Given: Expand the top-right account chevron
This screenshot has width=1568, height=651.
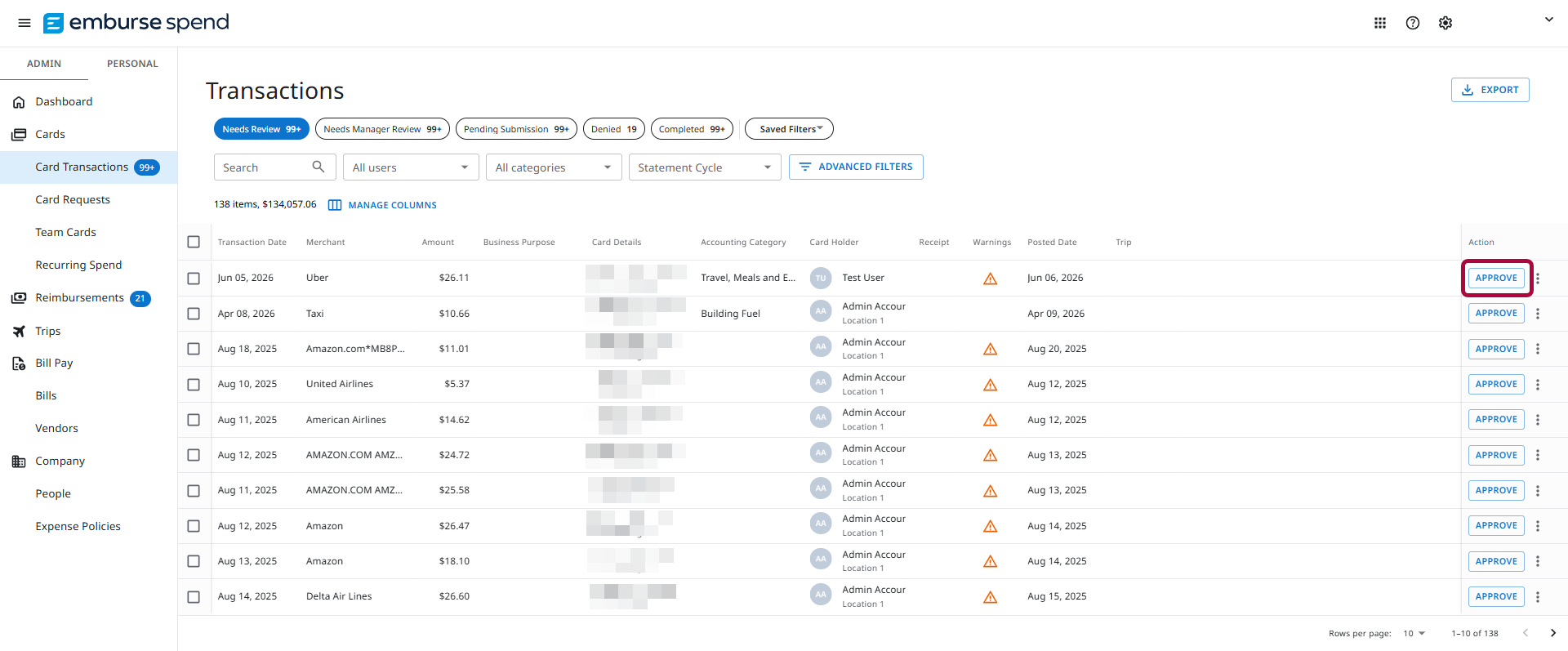Looking at the screenshot, I should pyautogui.click(x=1548, y=20).
